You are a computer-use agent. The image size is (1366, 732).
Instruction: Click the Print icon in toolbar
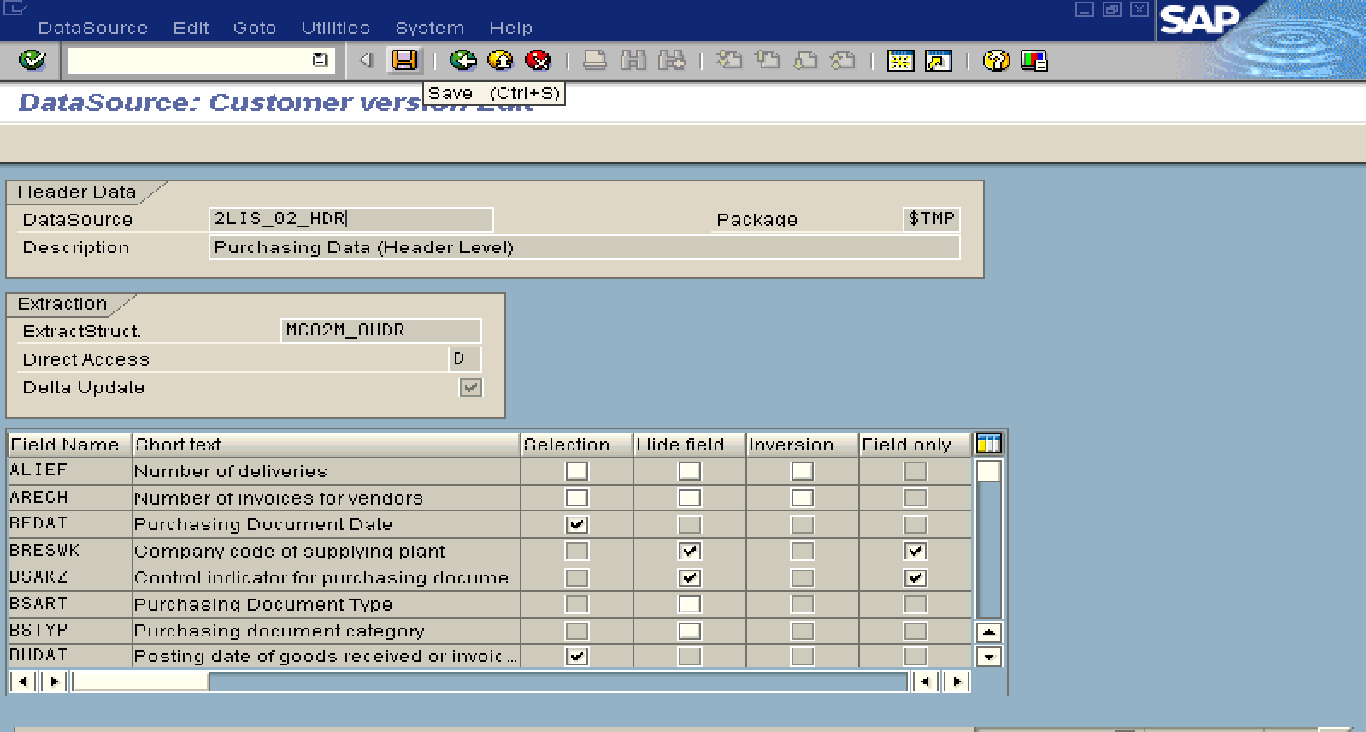pyautogui.click(x=595, y=61)
